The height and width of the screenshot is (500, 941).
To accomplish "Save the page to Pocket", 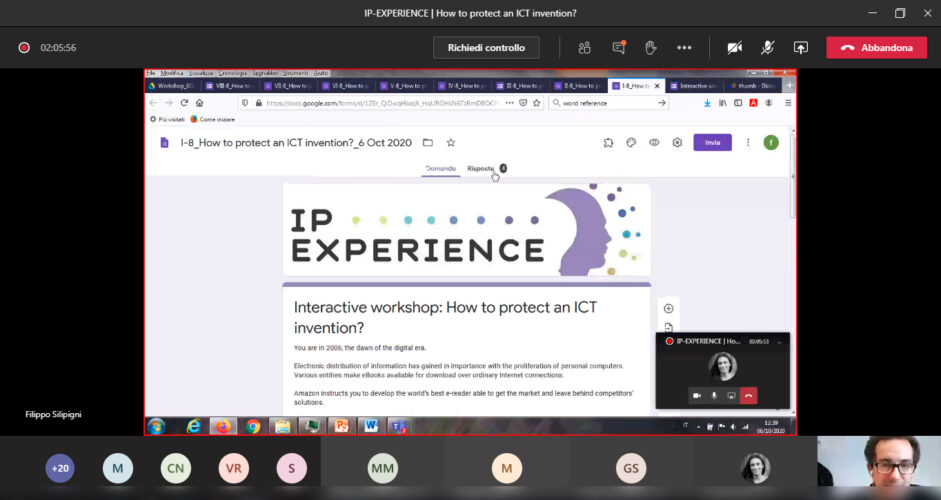I will 523,103.
